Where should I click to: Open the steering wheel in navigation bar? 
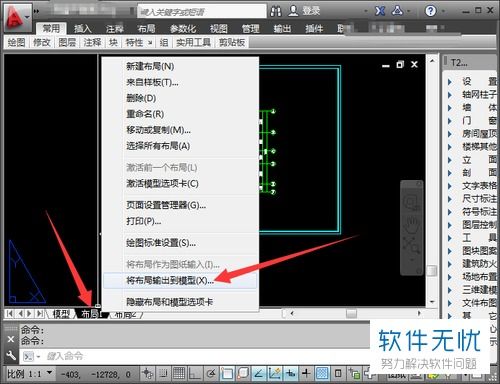click(411, 202)
